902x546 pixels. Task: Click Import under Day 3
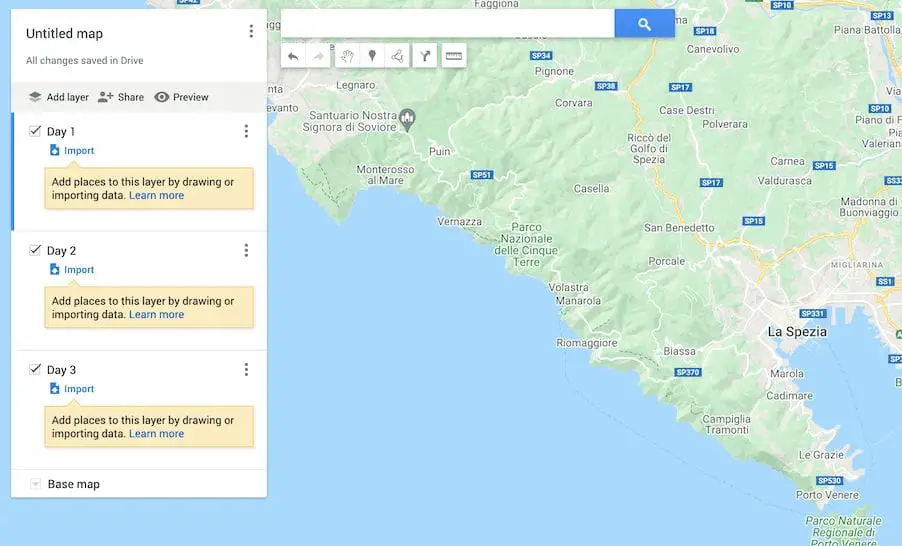(x=72, y=389)
